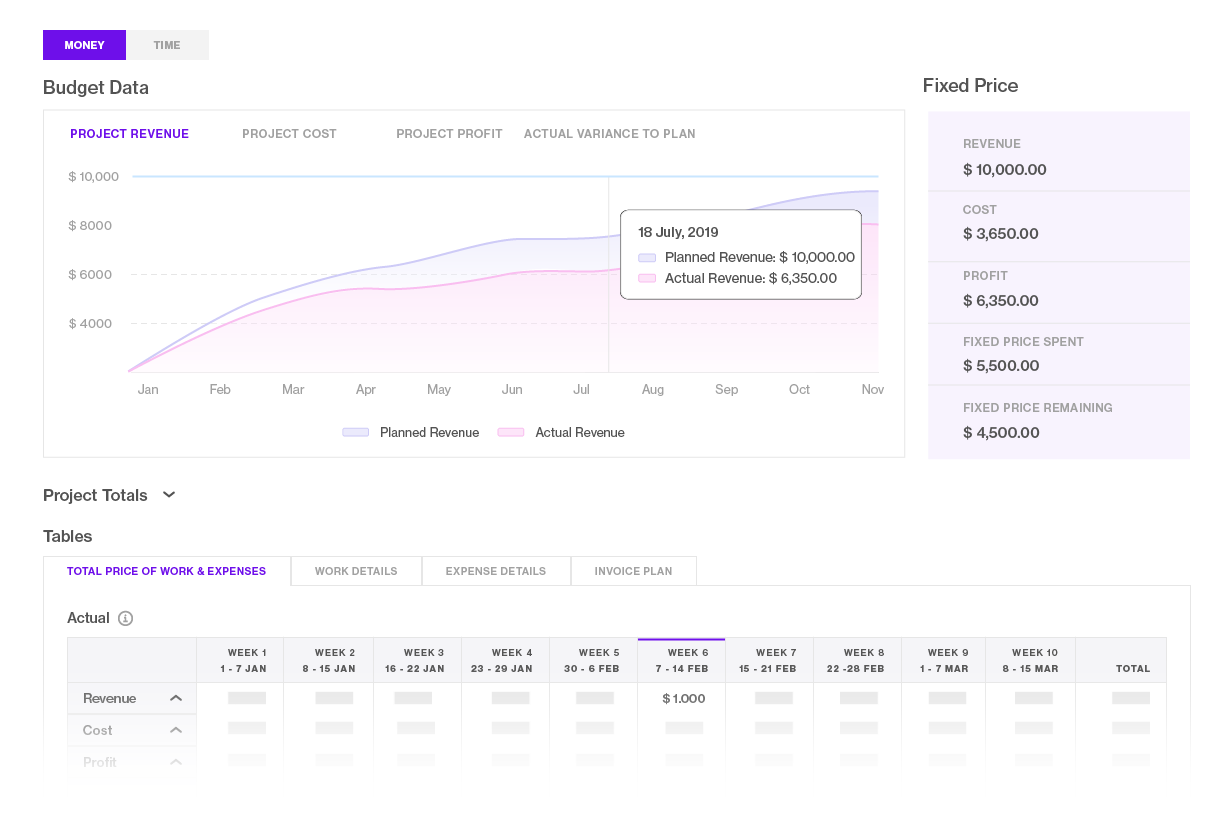Click the Planned Revenue color swatch
Screen dimensions: 1216x840
(x=356, y=431)
